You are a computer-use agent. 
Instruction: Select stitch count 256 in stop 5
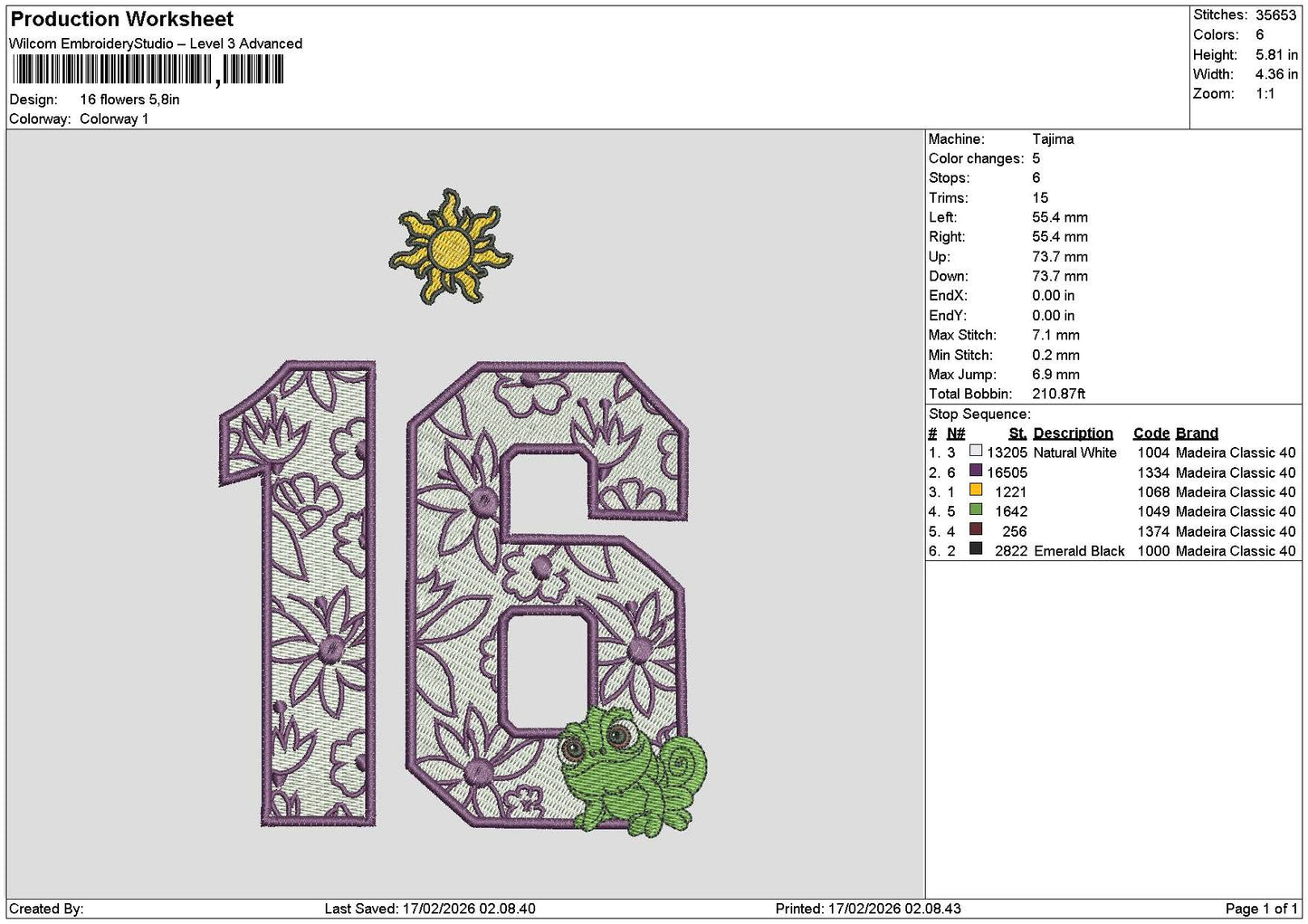[x=1015, y=531]
